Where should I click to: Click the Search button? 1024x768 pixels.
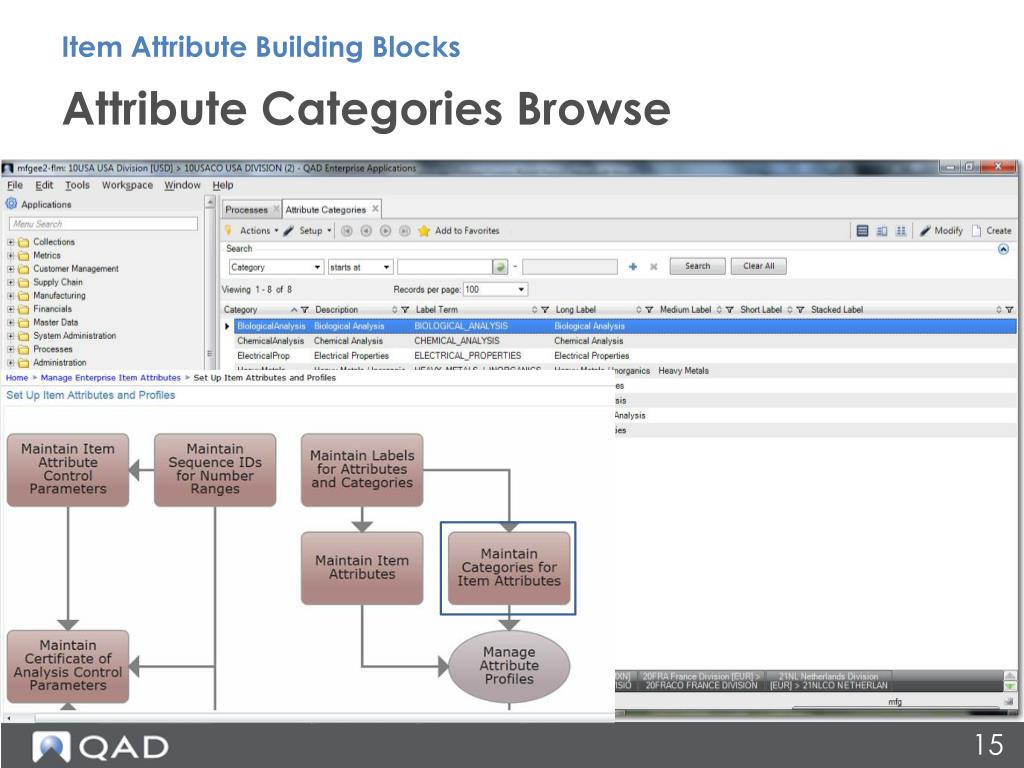coord(697,266)
